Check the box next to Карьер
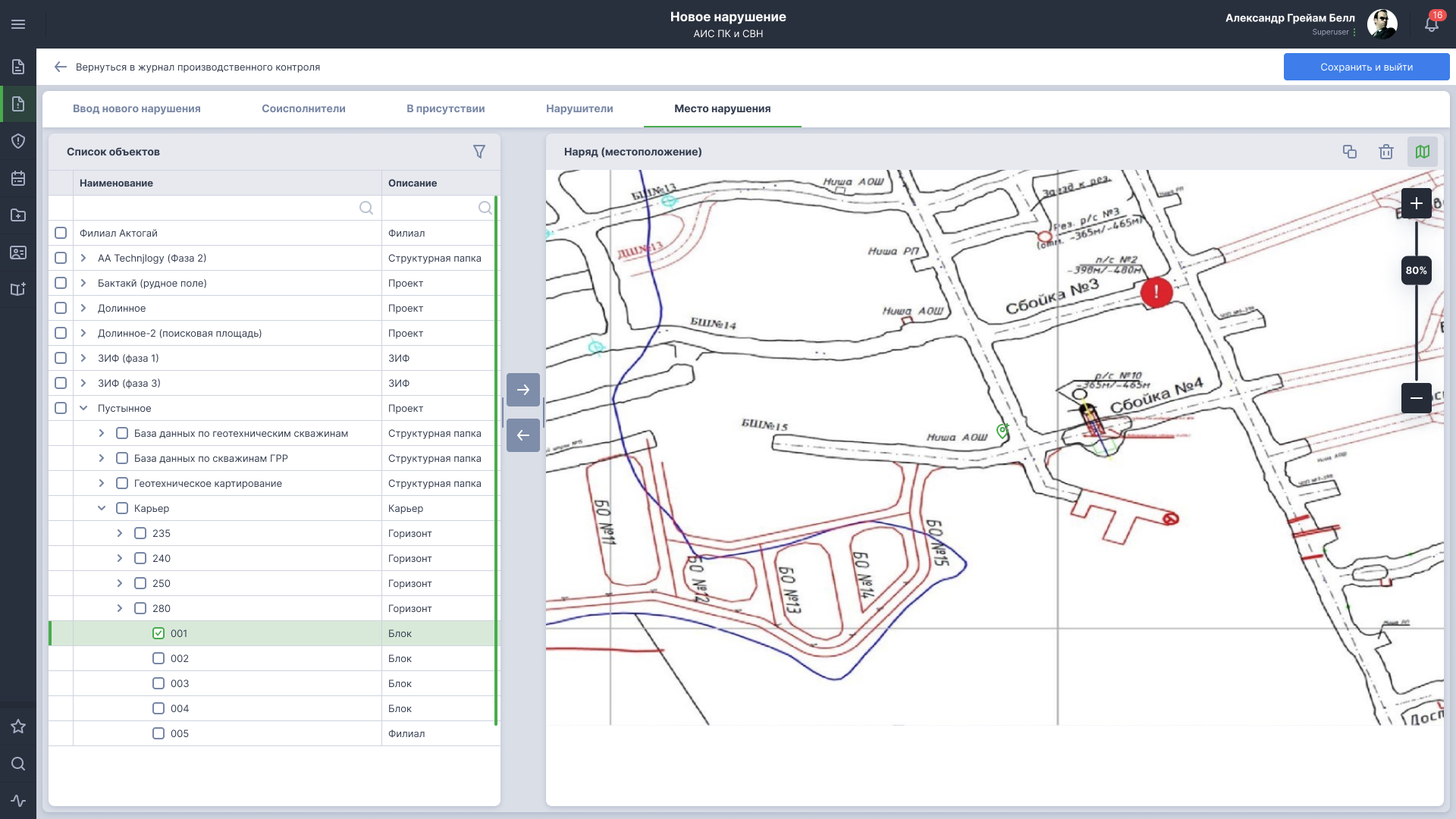 pyautogui.click(x=122, y=508)
